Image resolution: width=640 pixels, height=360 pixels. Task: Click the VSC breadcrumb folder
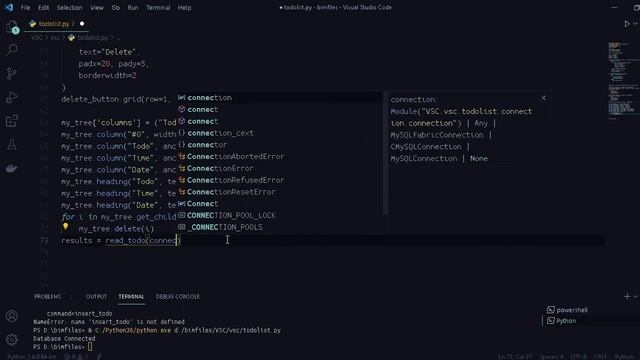[37, 38]
